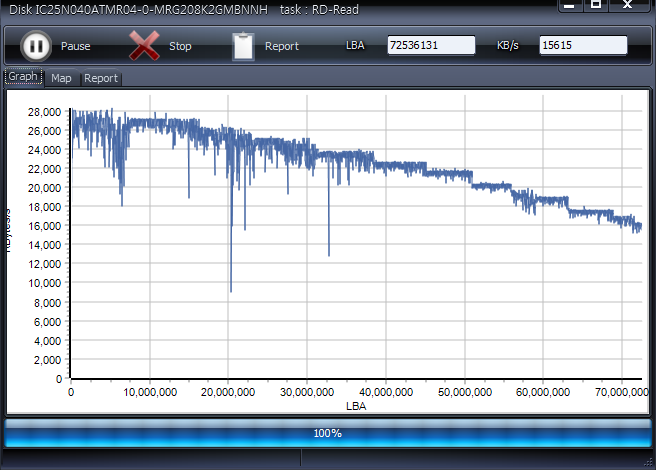Click the 10,000,000 x-axis label
The image size is (656, 470).
coord(150,392)
